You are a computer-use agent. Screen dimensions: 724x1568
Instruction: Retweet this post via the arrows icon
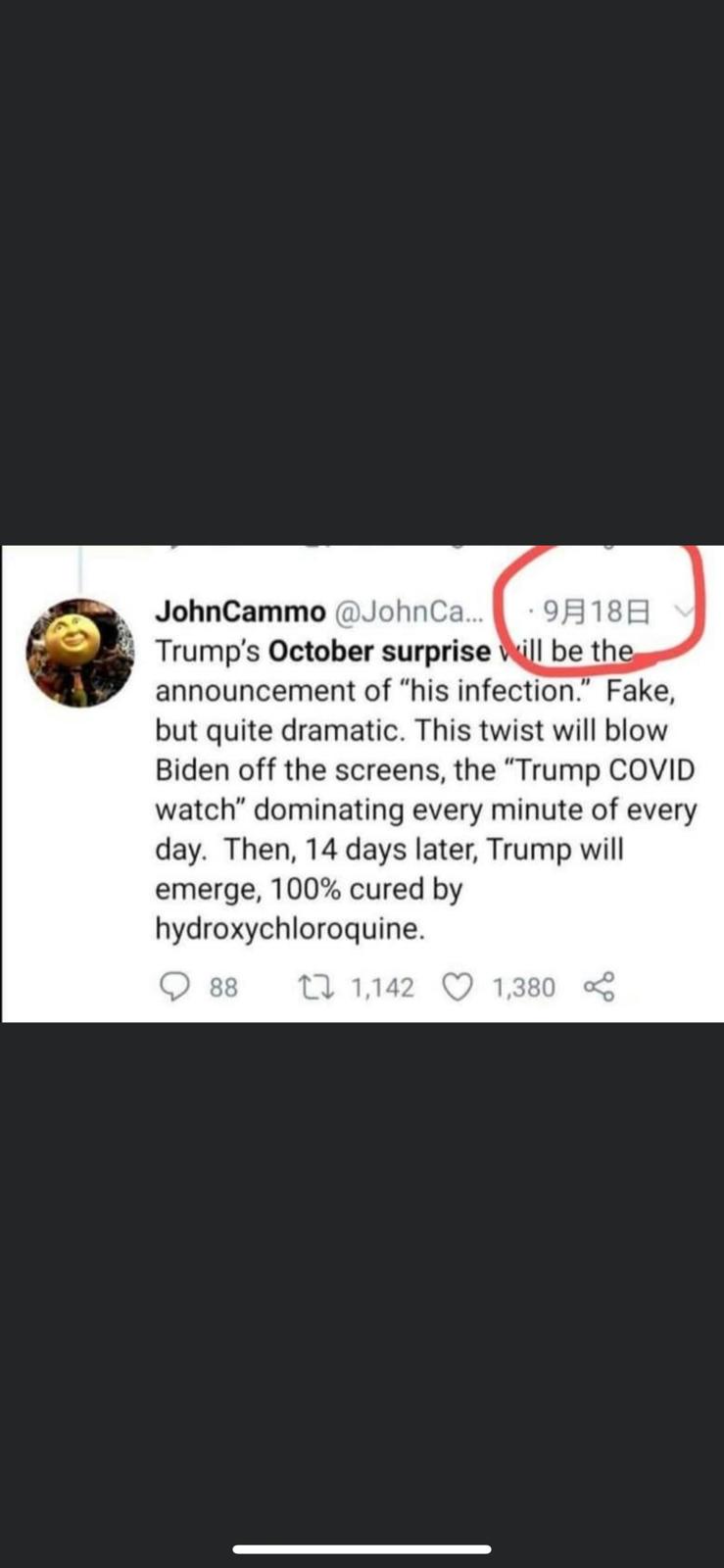(315, 986)
